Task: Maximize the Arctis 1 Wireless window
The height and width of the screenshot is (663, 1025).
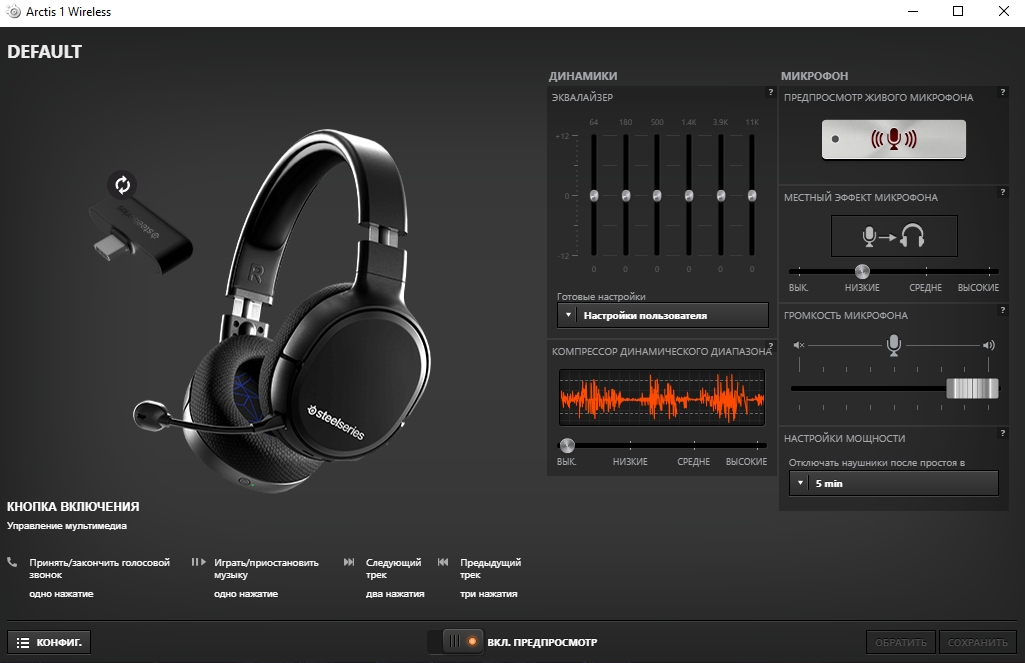Action: [958, 12]
